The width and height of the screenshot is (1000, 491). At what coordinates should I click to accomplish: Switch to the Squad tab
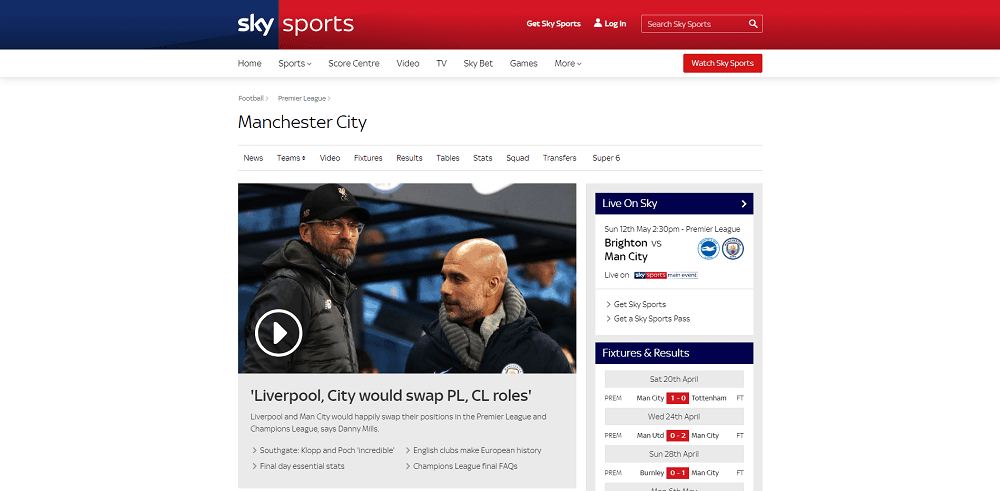pos(518,158)
